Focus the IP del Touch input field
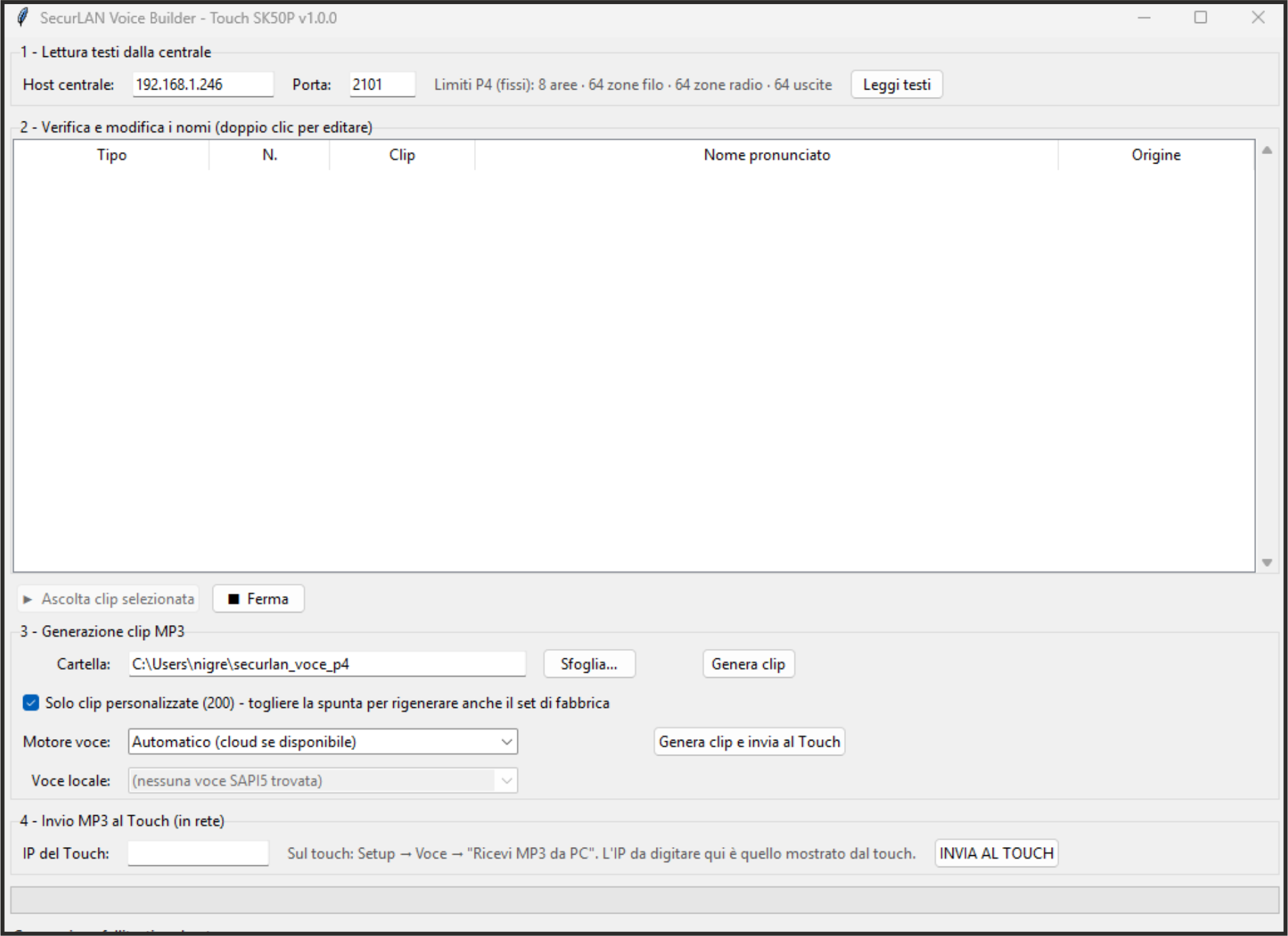 (198, 853)
